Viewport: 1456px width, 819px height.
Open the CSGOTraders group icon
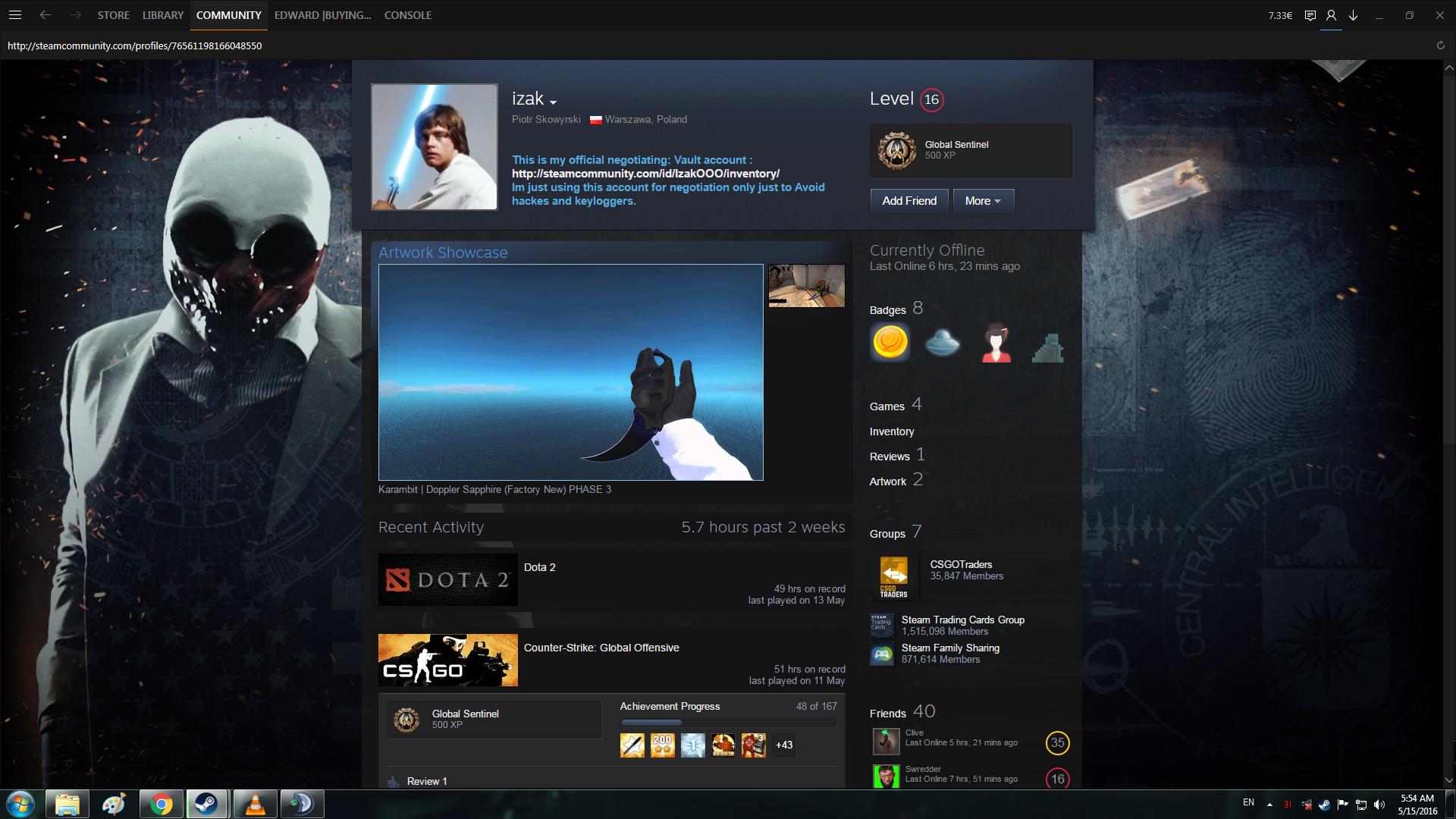coord(893,576)
